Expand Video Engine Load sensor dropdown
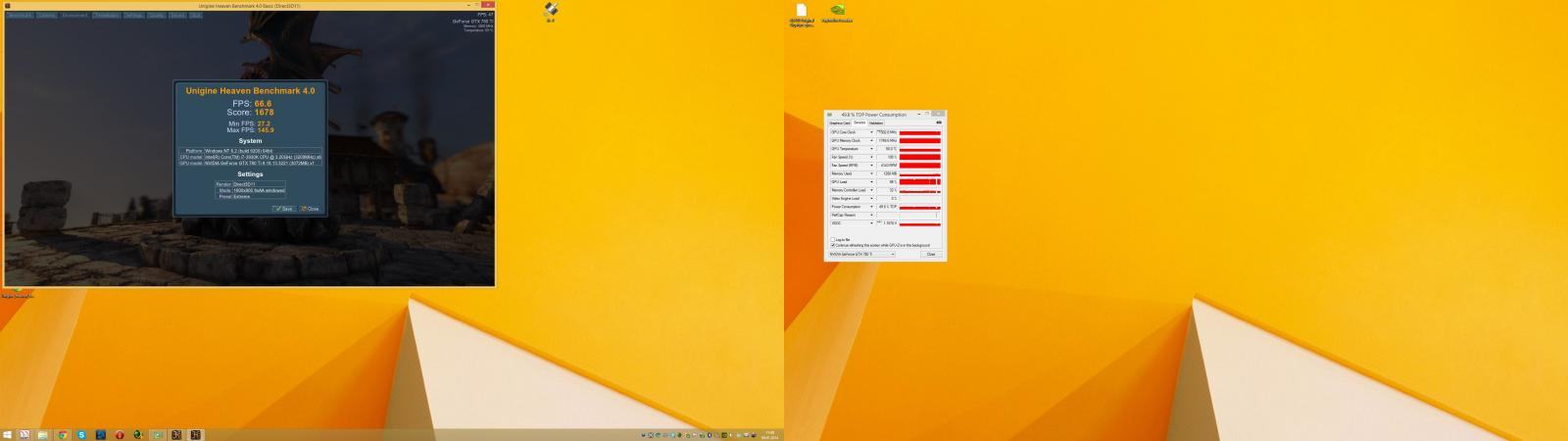This screenshot has width=1568, height=441. [x=871, y=199]
